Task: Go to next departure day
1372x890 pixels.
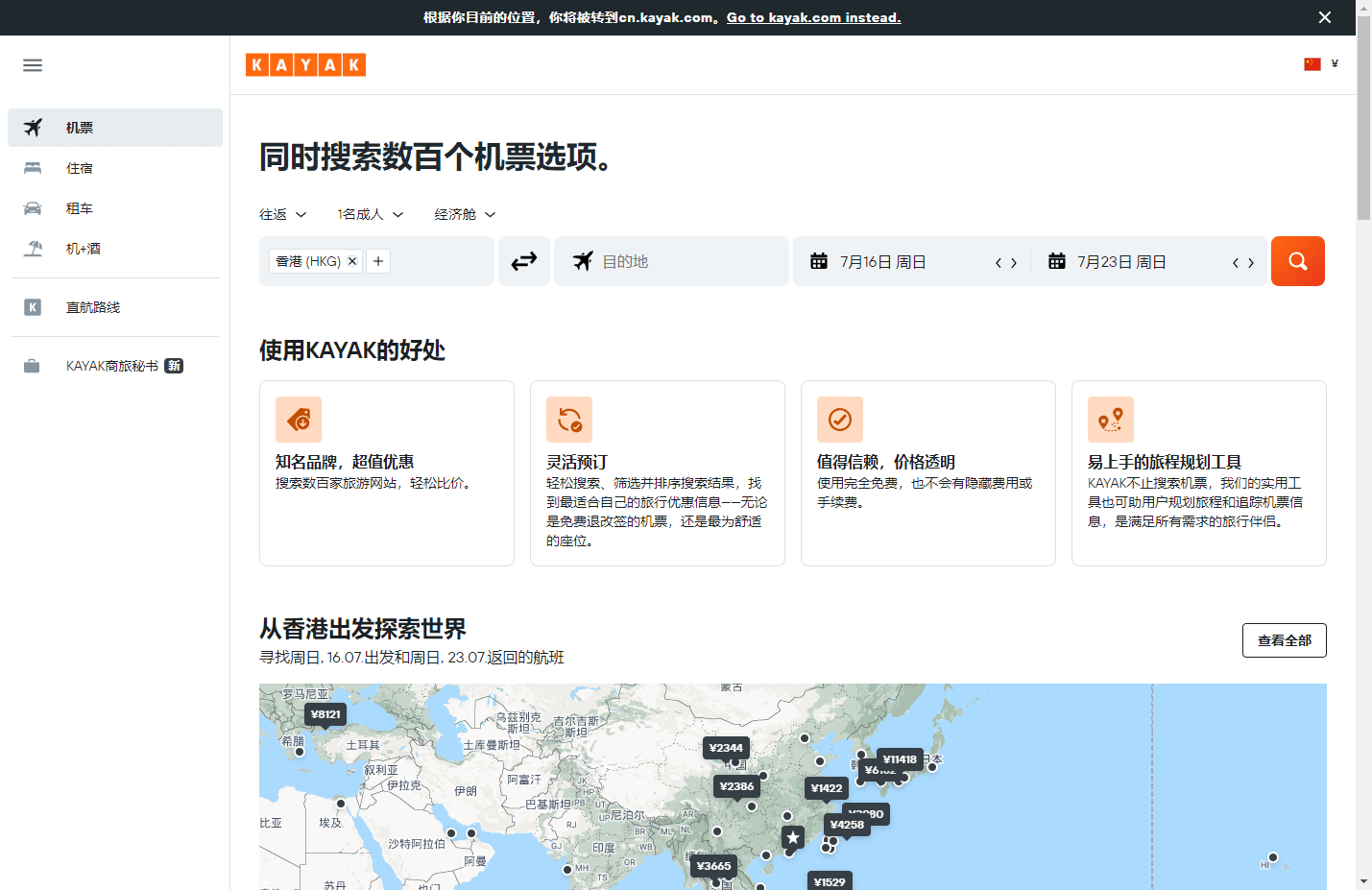Action: point(1014,262)
